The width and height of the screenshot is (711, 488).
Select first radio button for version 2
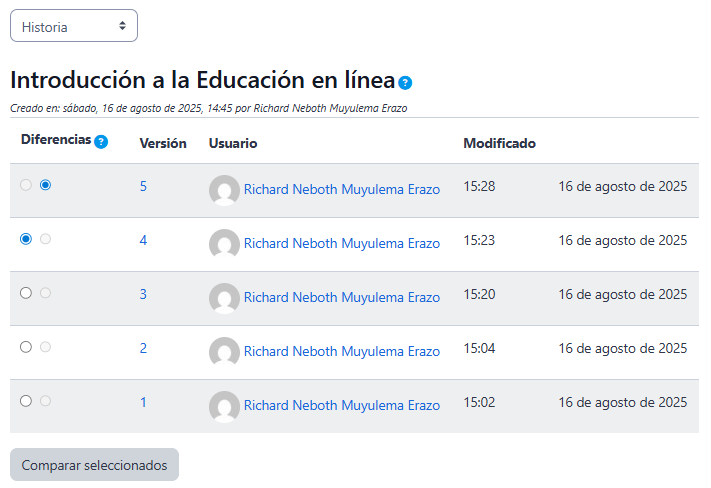tap(26, 346)
